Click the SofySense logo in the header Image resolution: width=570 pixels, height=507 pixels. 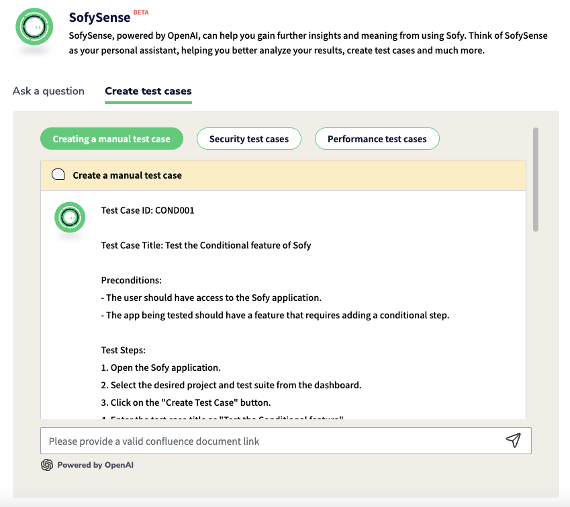34,27
